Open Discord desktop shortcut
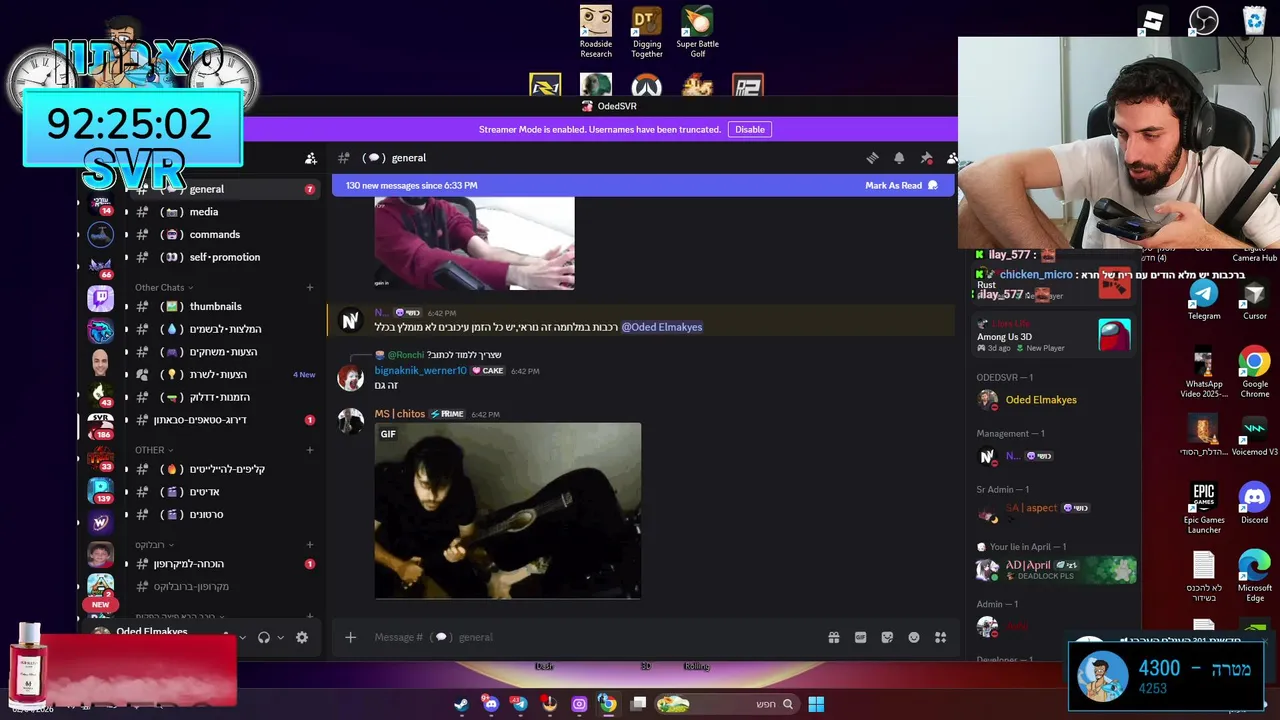 (1254, 504)
